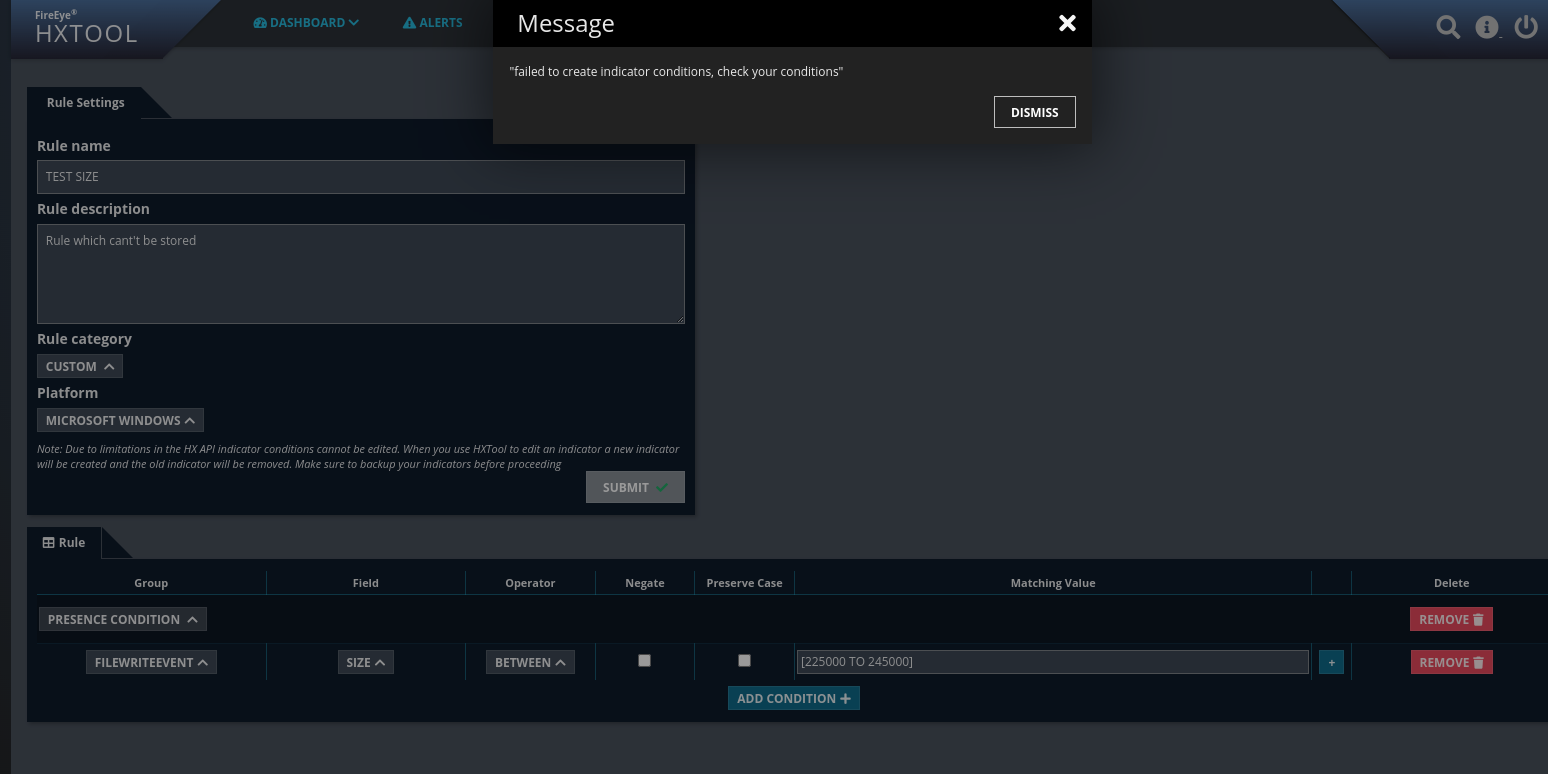Switch to the Rule Settings tab
This screenshot has width=1548, height=774.
tap(85, 102)
